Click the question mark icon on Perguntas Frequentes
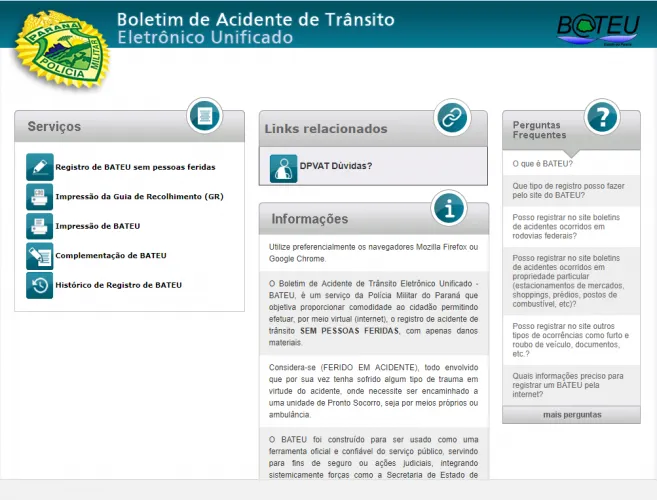 tap(602, 117)
